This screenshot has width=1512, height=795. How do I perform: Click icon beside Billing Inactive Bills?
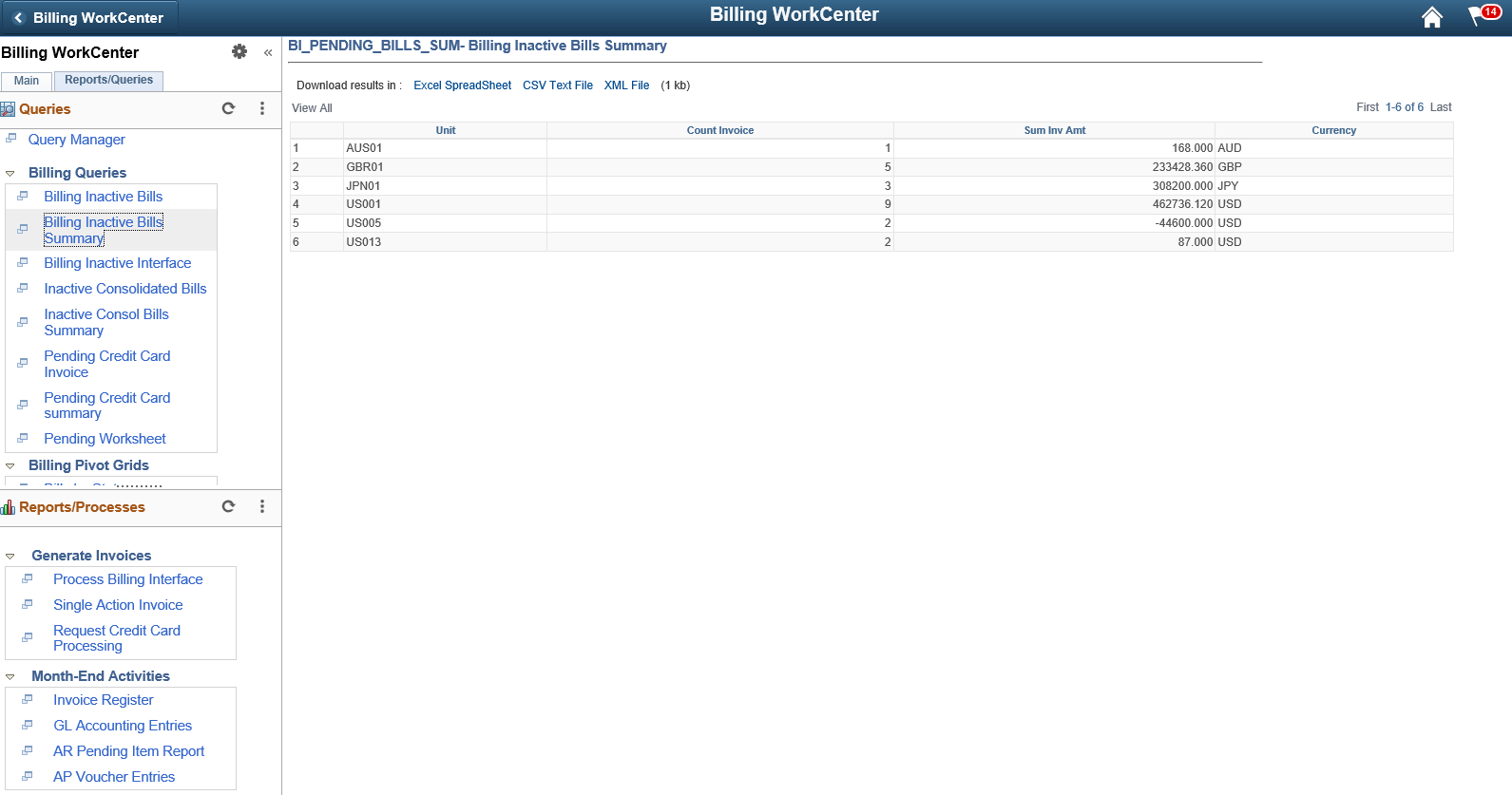click(23, 196)
